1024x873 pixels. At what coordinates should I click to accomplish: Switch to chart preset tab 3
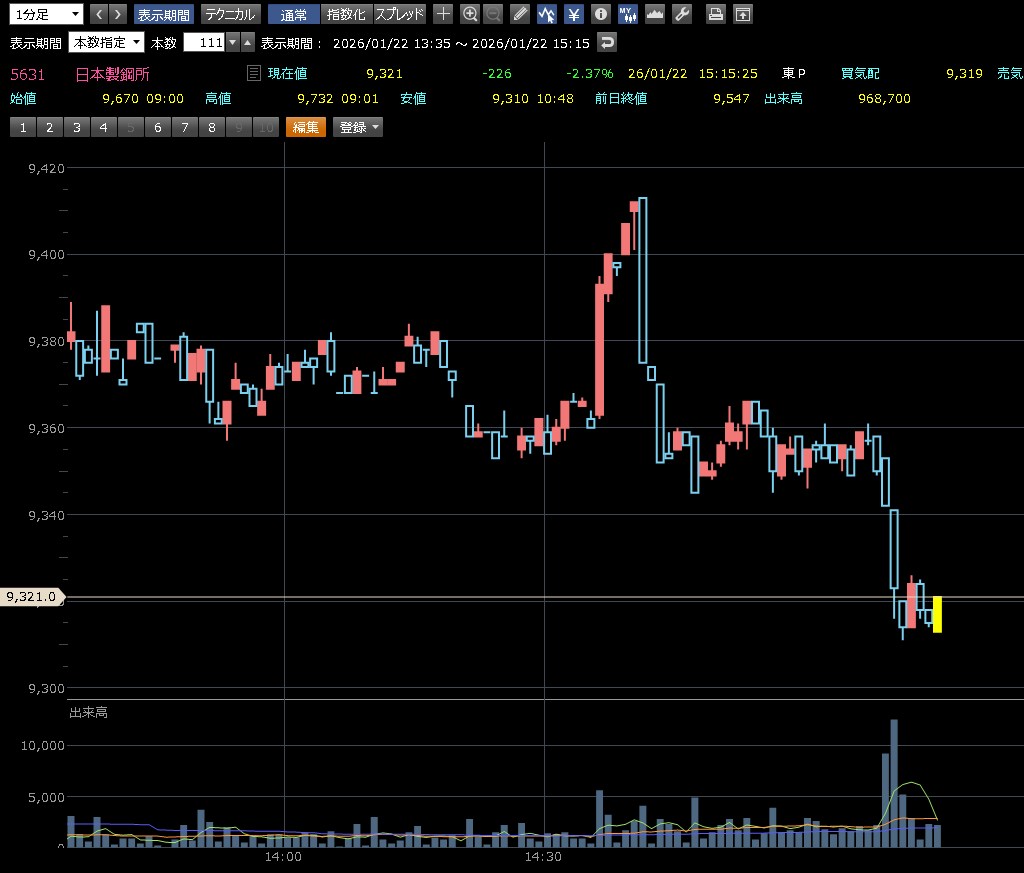[76, 127]
